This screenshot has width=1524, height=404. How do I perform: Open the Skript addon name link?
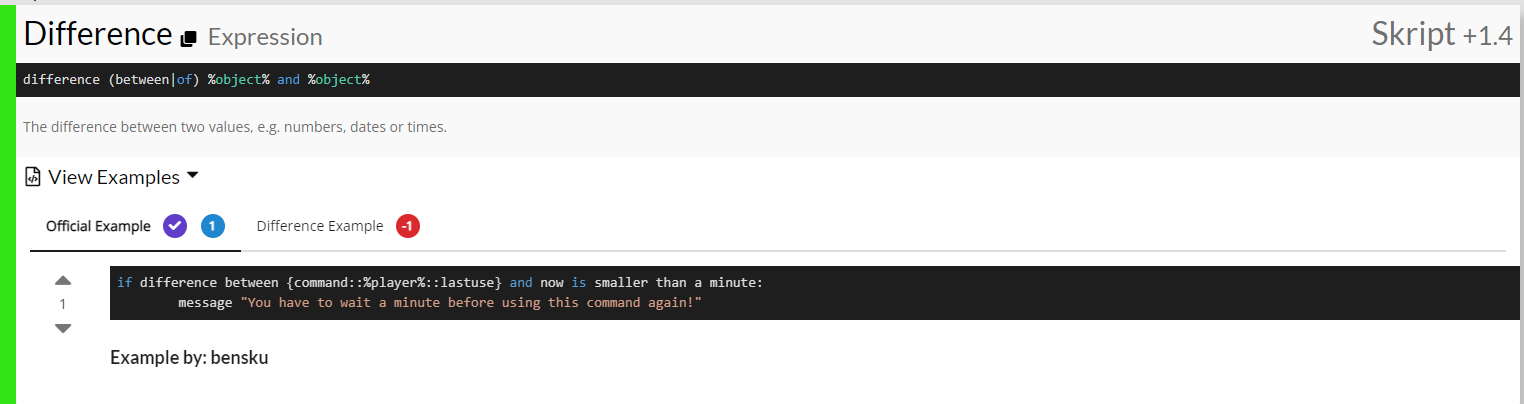tap(1414, 34)
